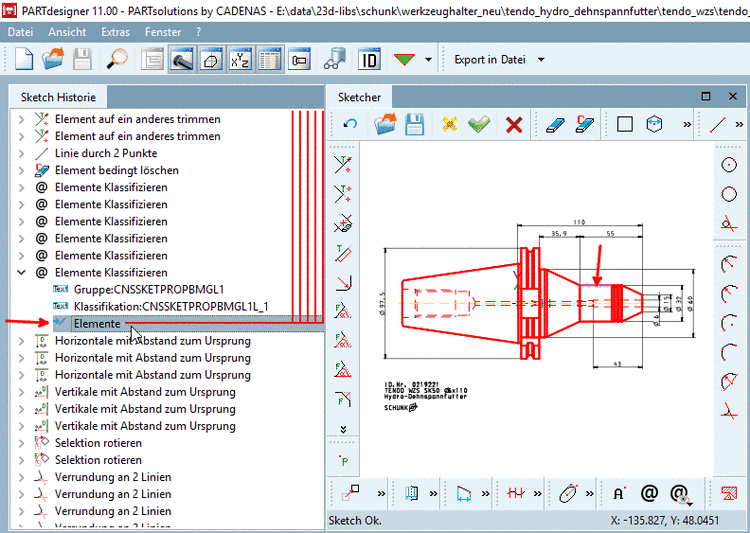Expand the 'Linie durch 2 Punkte' entry
This screenshot has height=533, width=750.
pos(22,154)
